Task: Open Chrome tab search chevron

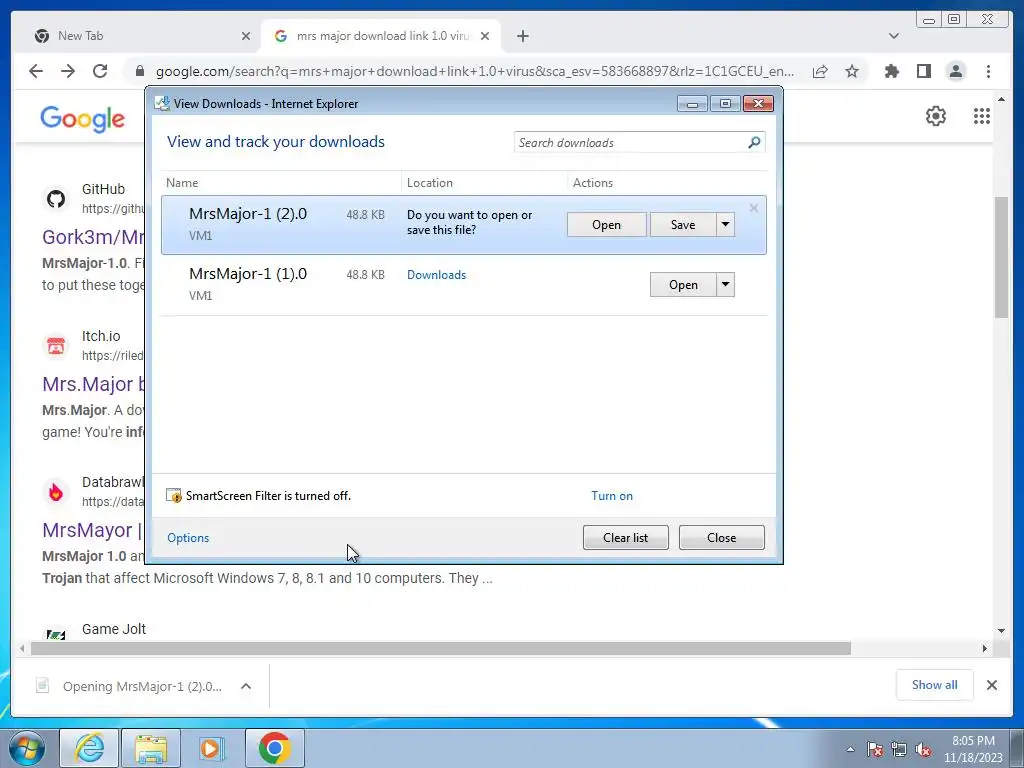Action: pos(893,36)
